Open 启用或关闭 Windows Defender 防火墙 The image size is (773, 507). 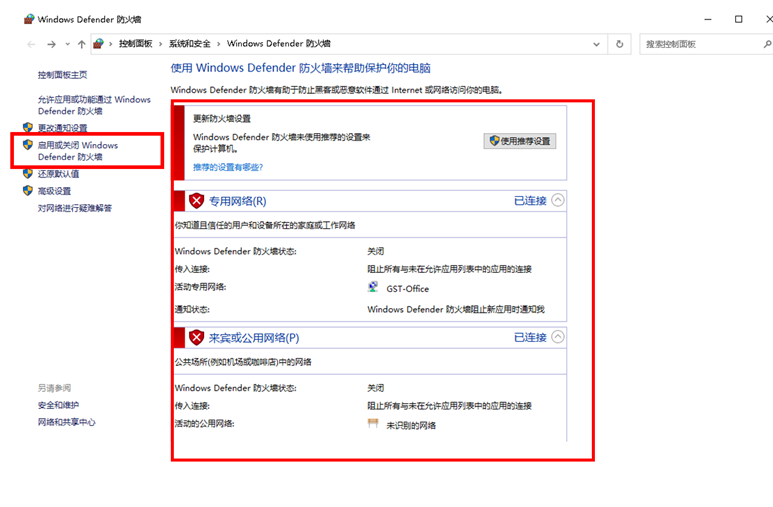78,151
